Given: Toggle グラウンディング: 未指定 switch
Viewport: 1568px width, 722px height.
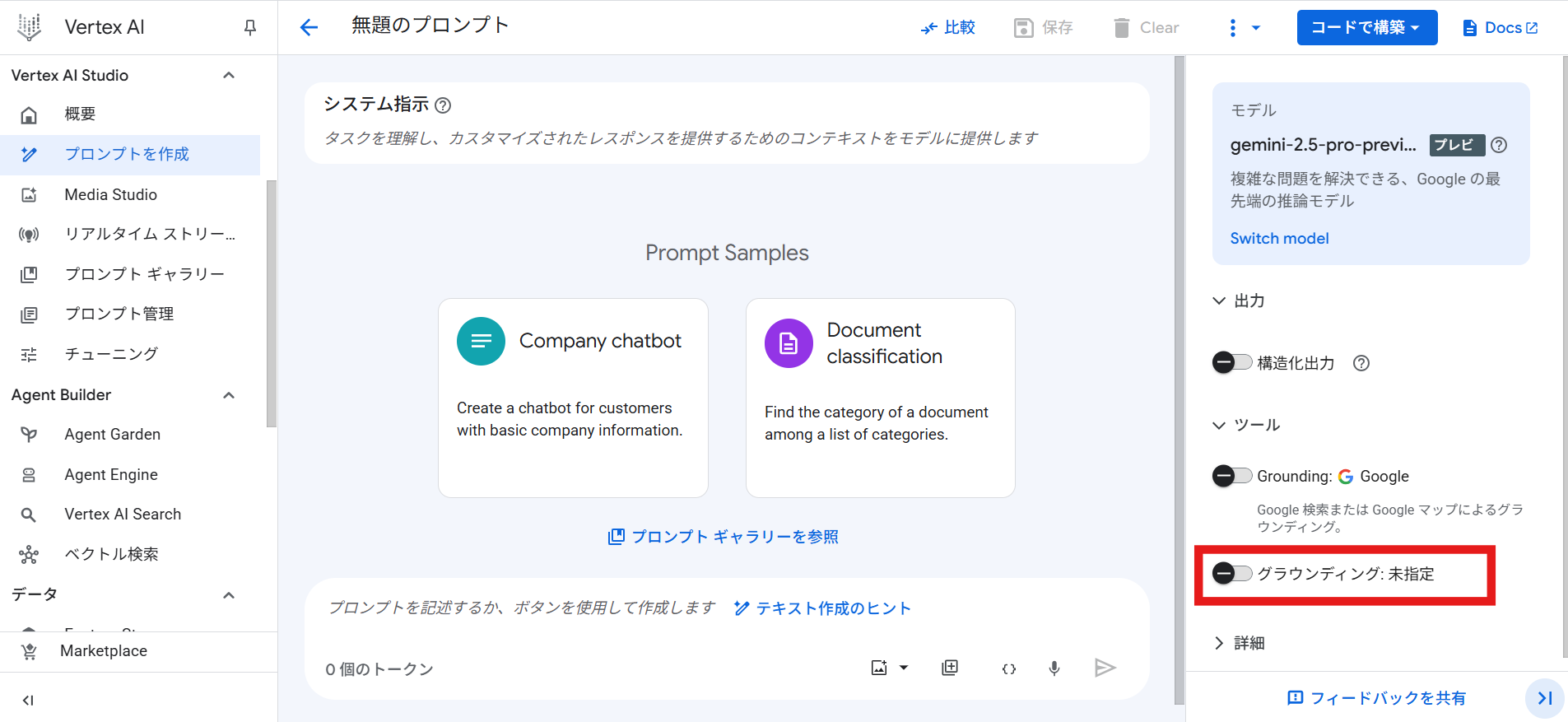Looking at the screenshot, I should 1232,573.
